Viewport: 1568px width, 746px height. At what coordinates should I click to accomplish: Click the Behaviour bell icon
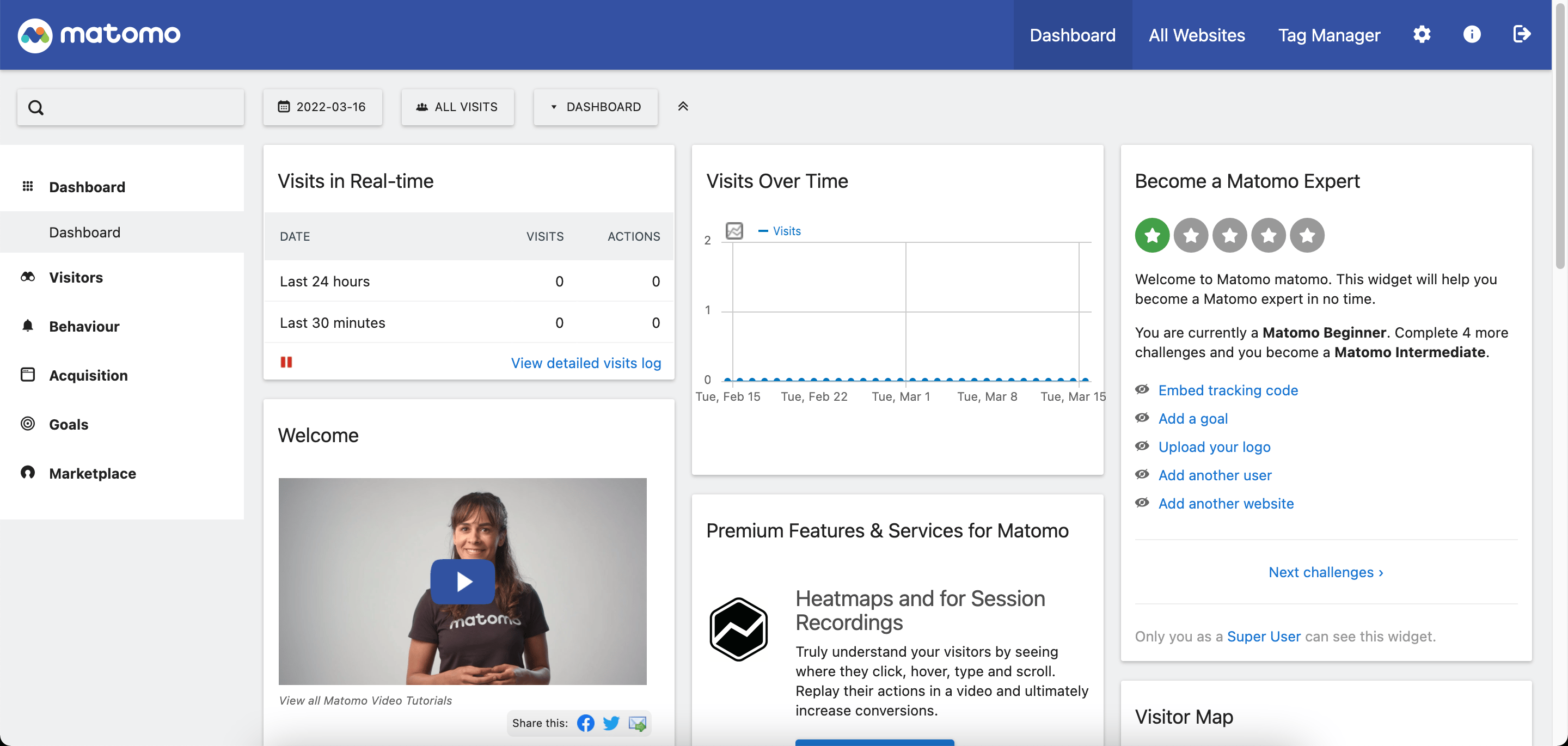(28, 326)
